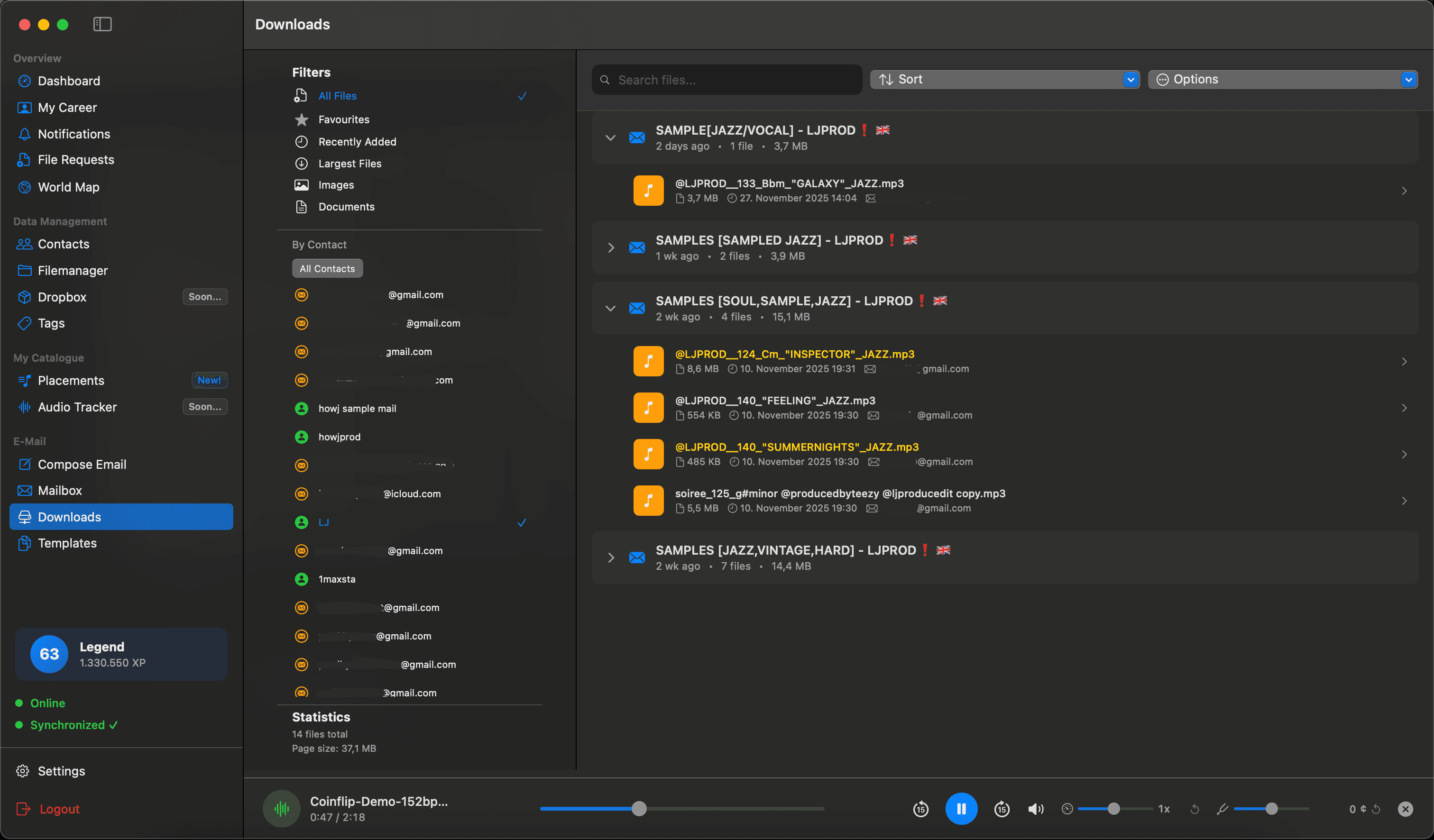The height and width of the screenshot is (840, 1434).
Task: Open the Templates section
Action: (x=66, y=543)
